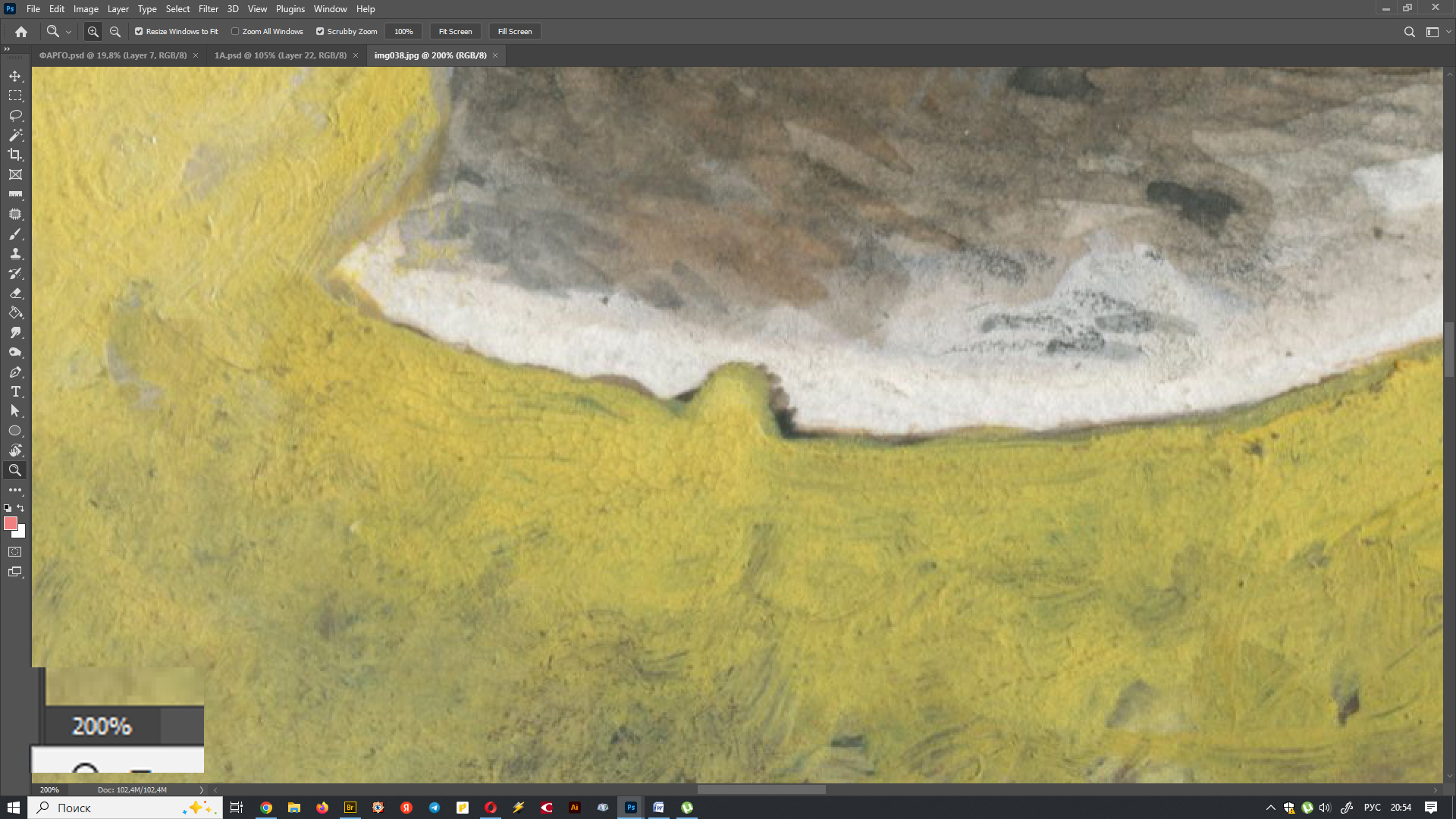Select the Move tool
This screenshot has width=1456, height=819.
(15, 76)
